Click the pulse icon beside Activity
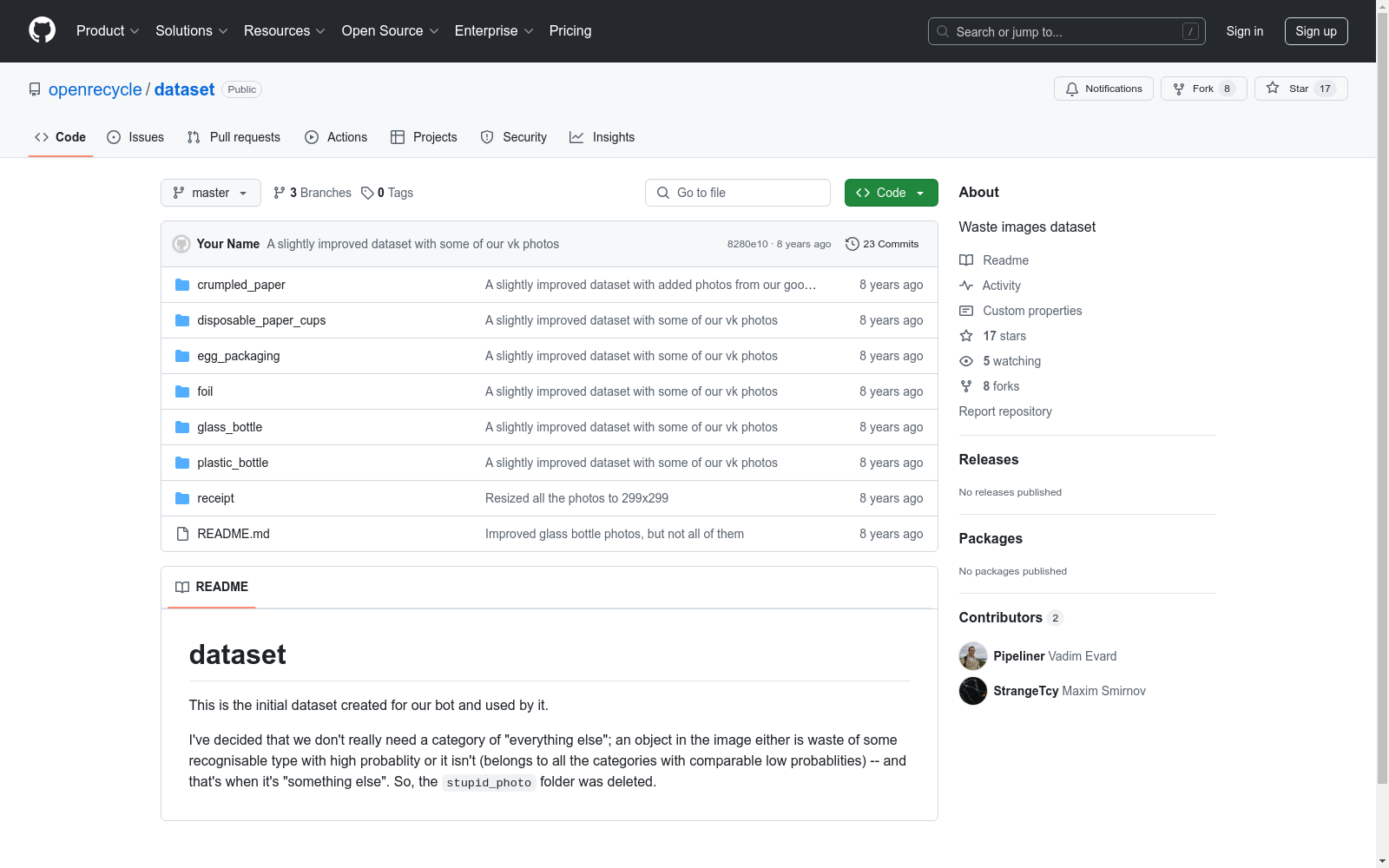The image size is (1389, 868). coord(966,286)
